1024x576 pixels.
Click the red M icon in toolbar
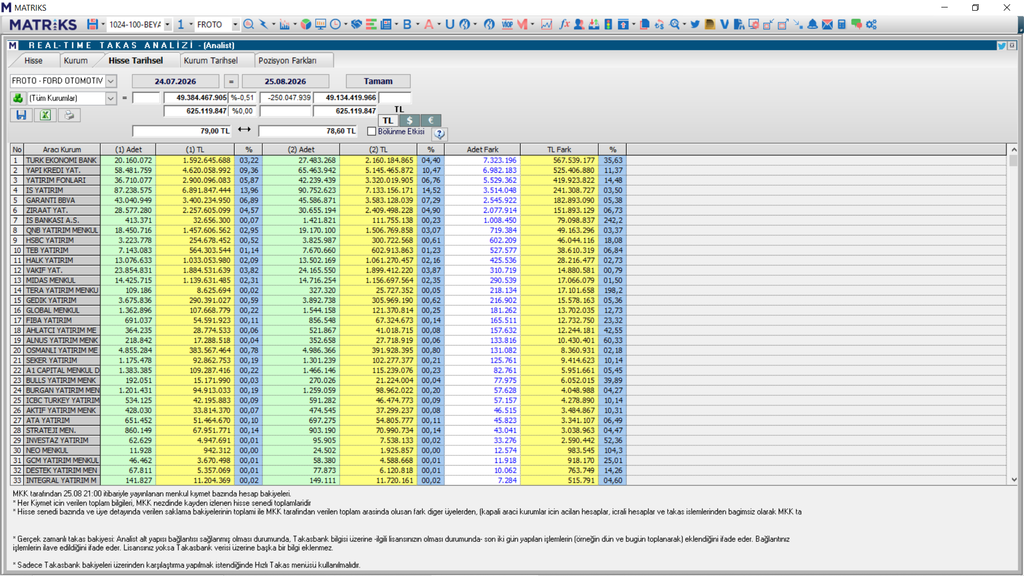[522, 24]
